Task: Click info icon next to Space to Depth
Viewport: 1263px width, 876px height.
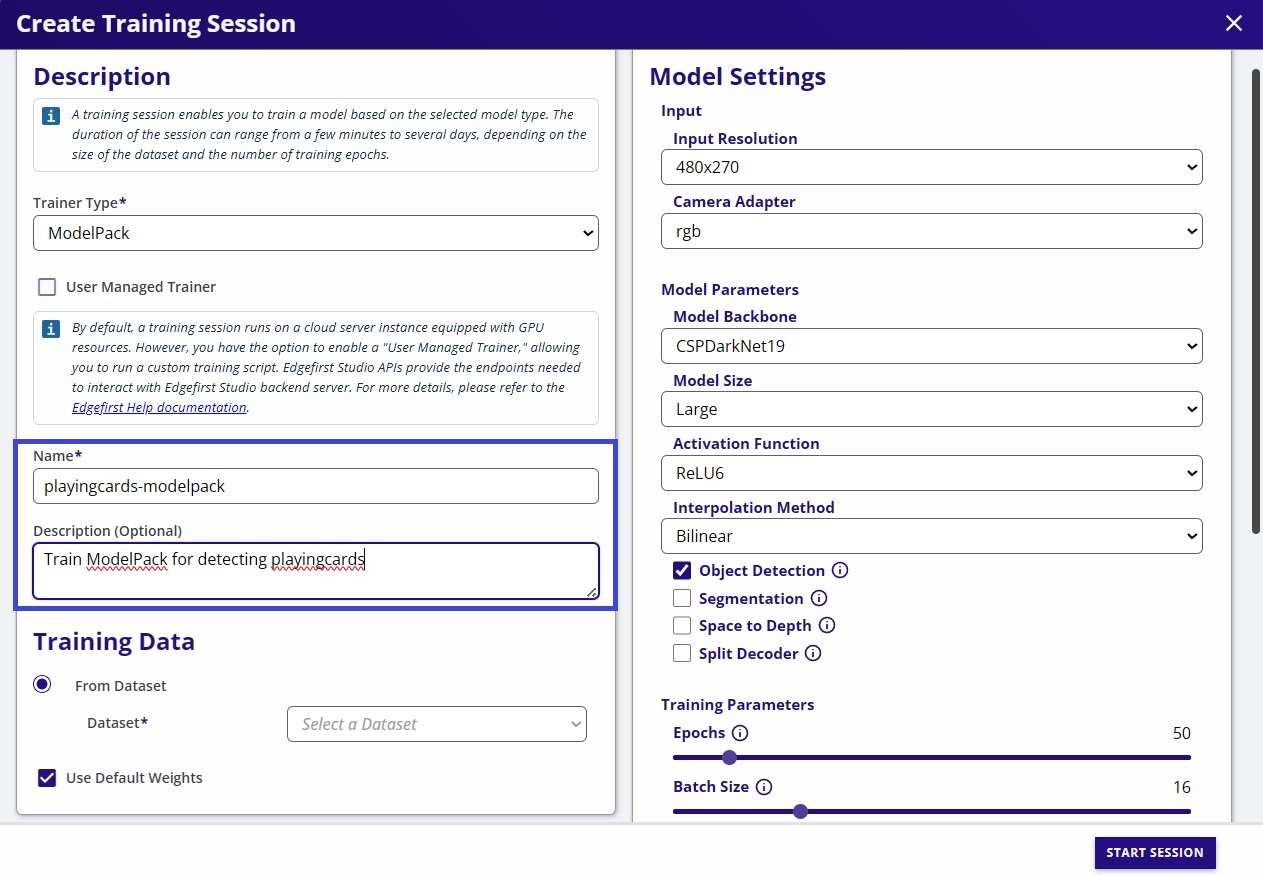Action: (827, 626)
